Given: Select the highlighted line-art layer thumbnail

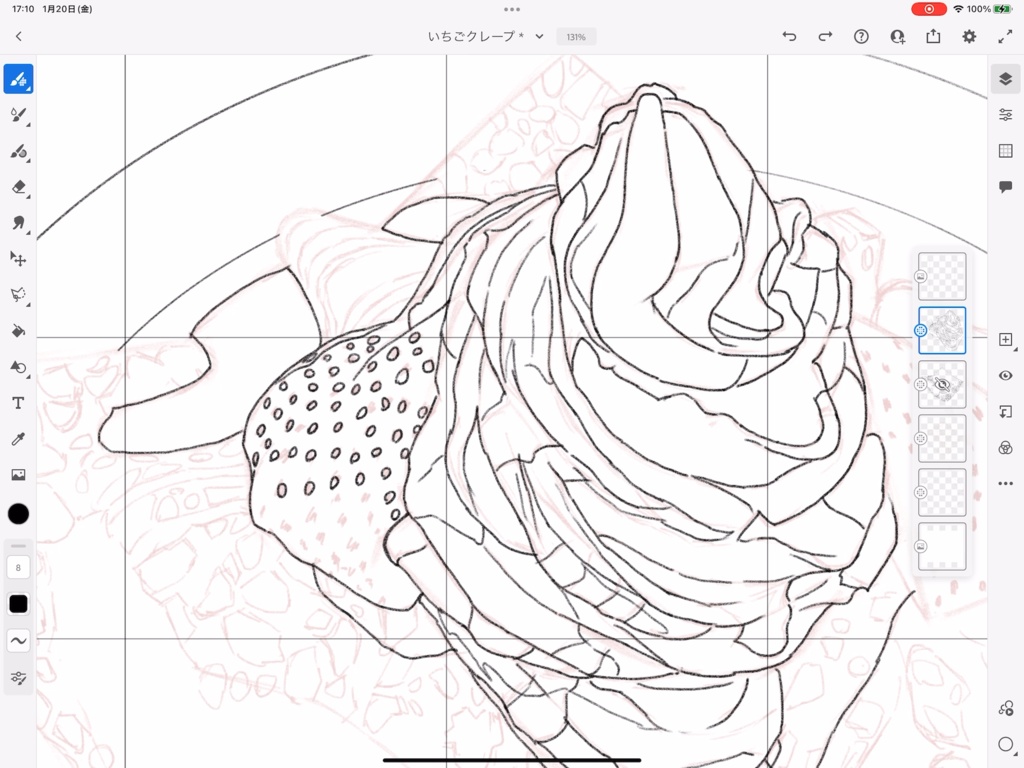Looking at the screenshot, I should (942, 330).
